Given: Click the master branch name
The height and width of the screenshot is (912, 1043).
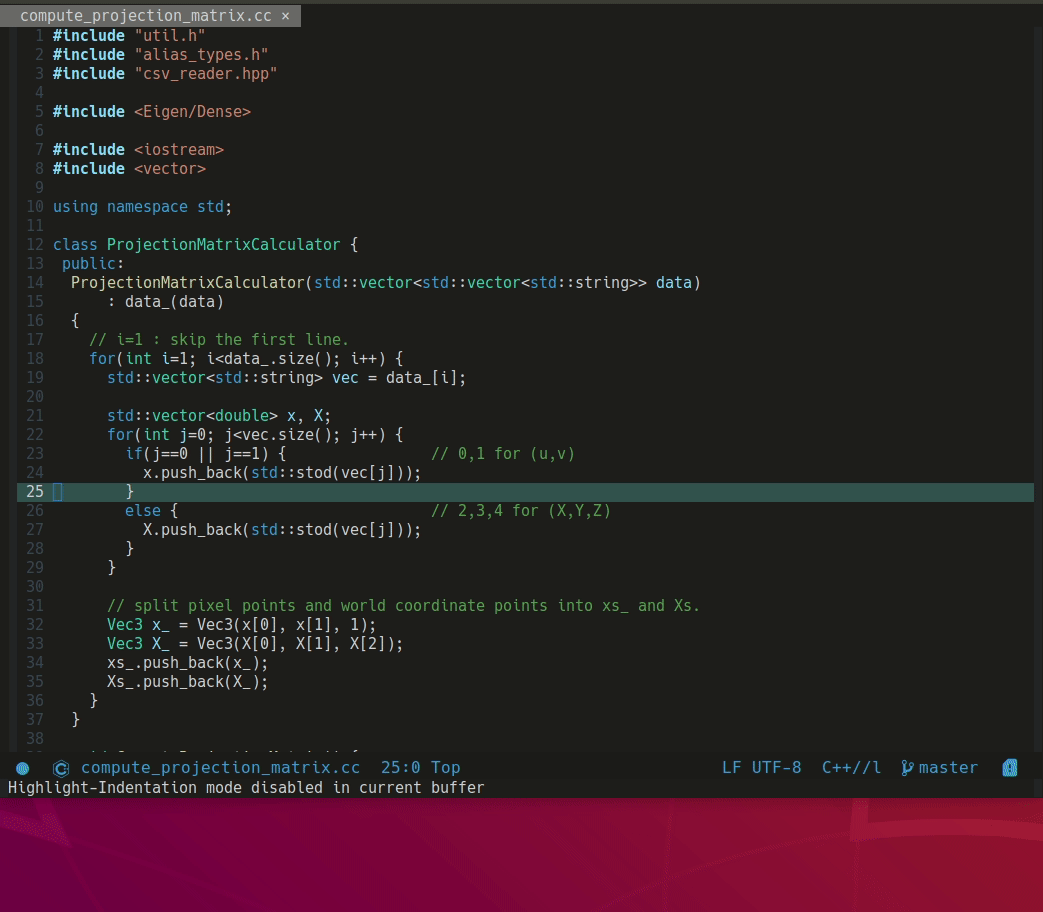Looking at the screenshot, I should pyautogui.click(x=948, y=768).
